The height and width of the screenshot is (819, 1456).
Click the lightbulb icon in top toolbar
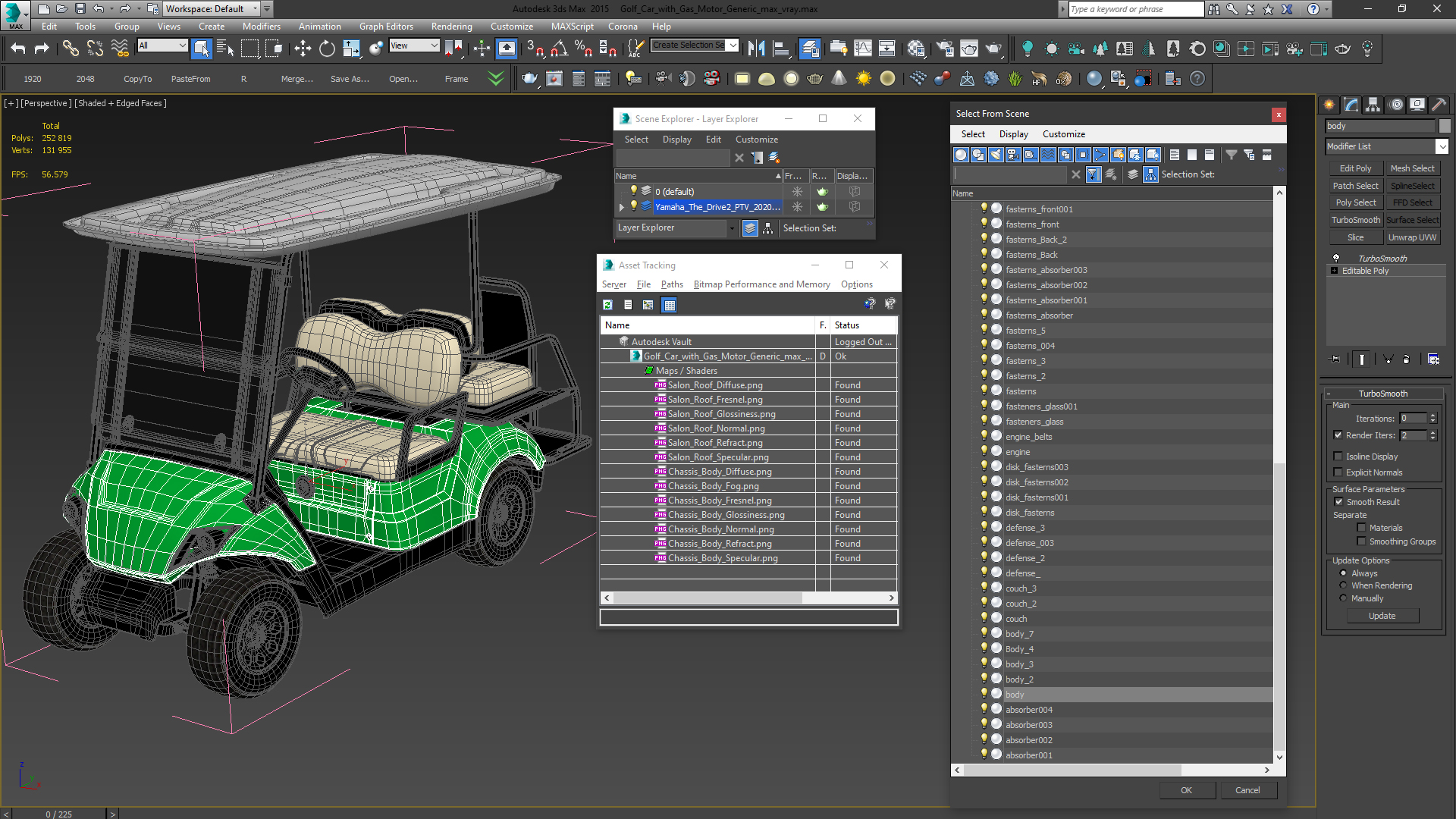click(1028, 49)
